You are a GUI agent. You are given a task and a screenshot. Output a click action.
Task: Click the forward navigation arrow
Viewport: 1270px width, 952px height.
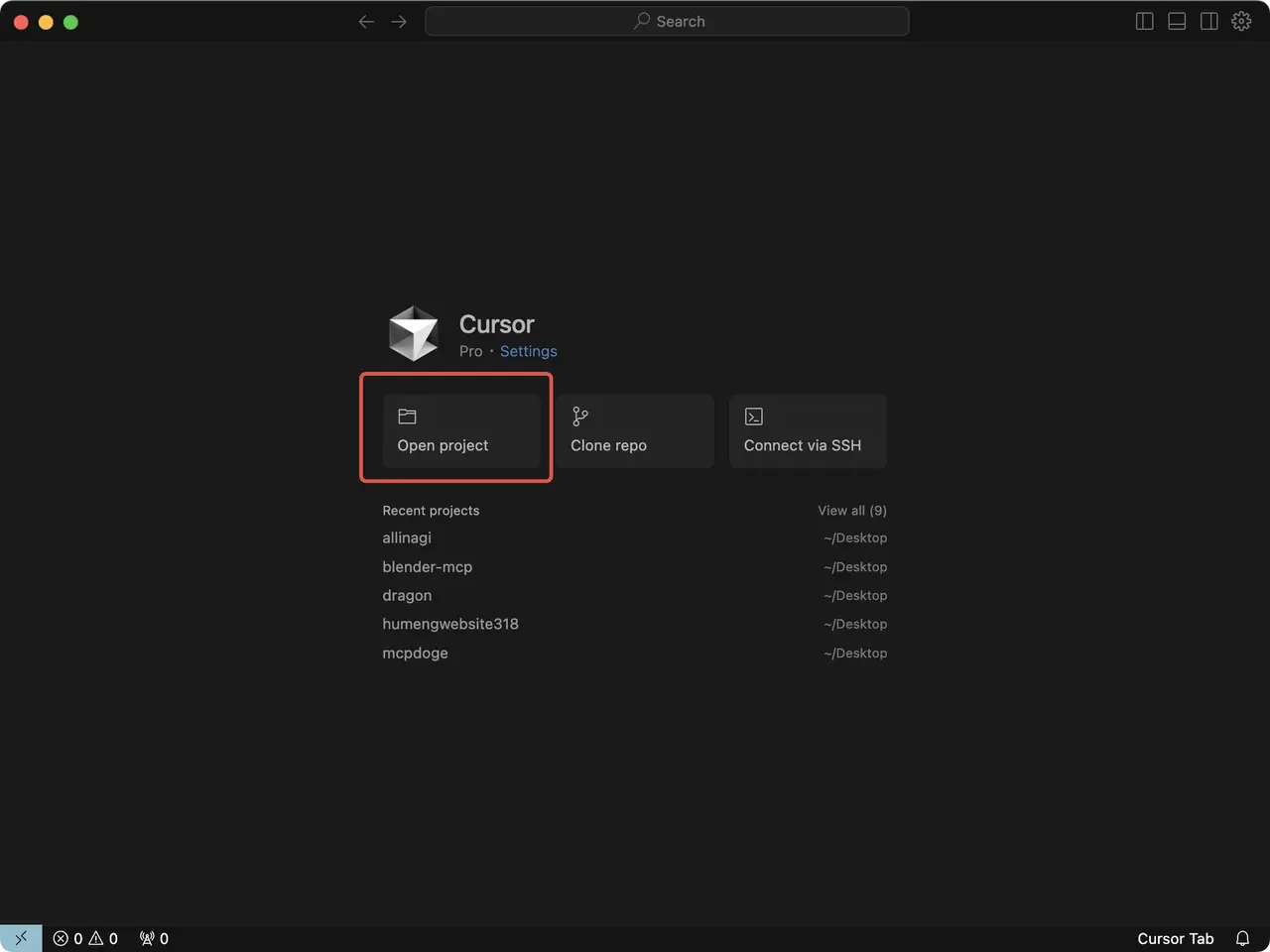pyautogui.click(x=399, y=22)
